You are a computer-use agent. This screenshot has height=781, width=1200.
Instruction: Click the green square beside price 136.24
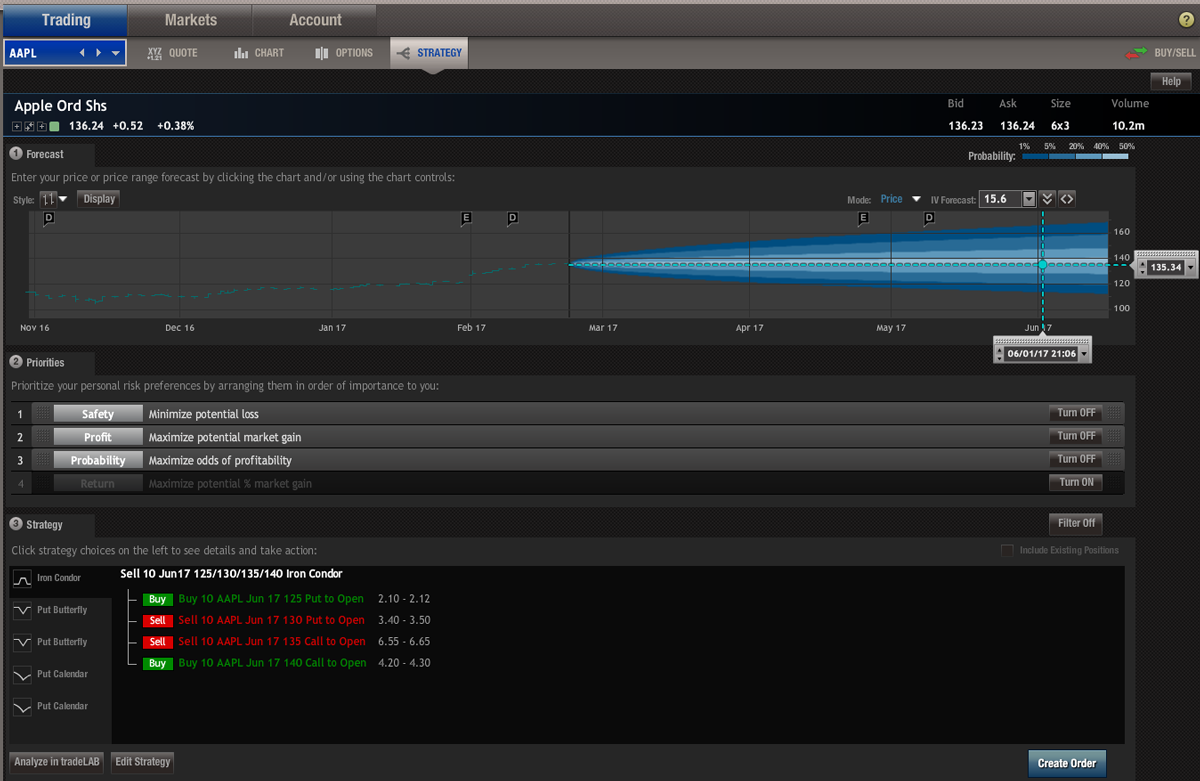(54, 127)
